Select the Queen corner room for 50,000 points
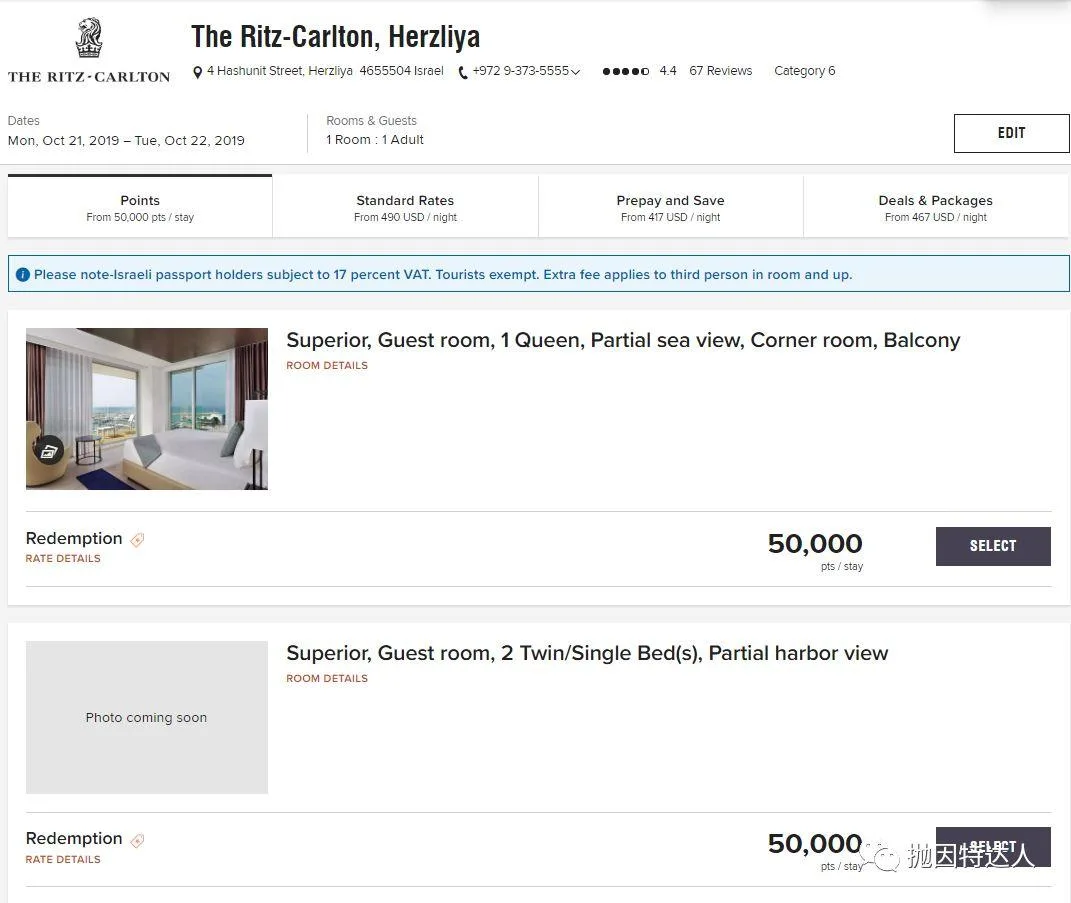This screenshot has height=903, width=1071. pyautogui.click(x=992, y=546)
